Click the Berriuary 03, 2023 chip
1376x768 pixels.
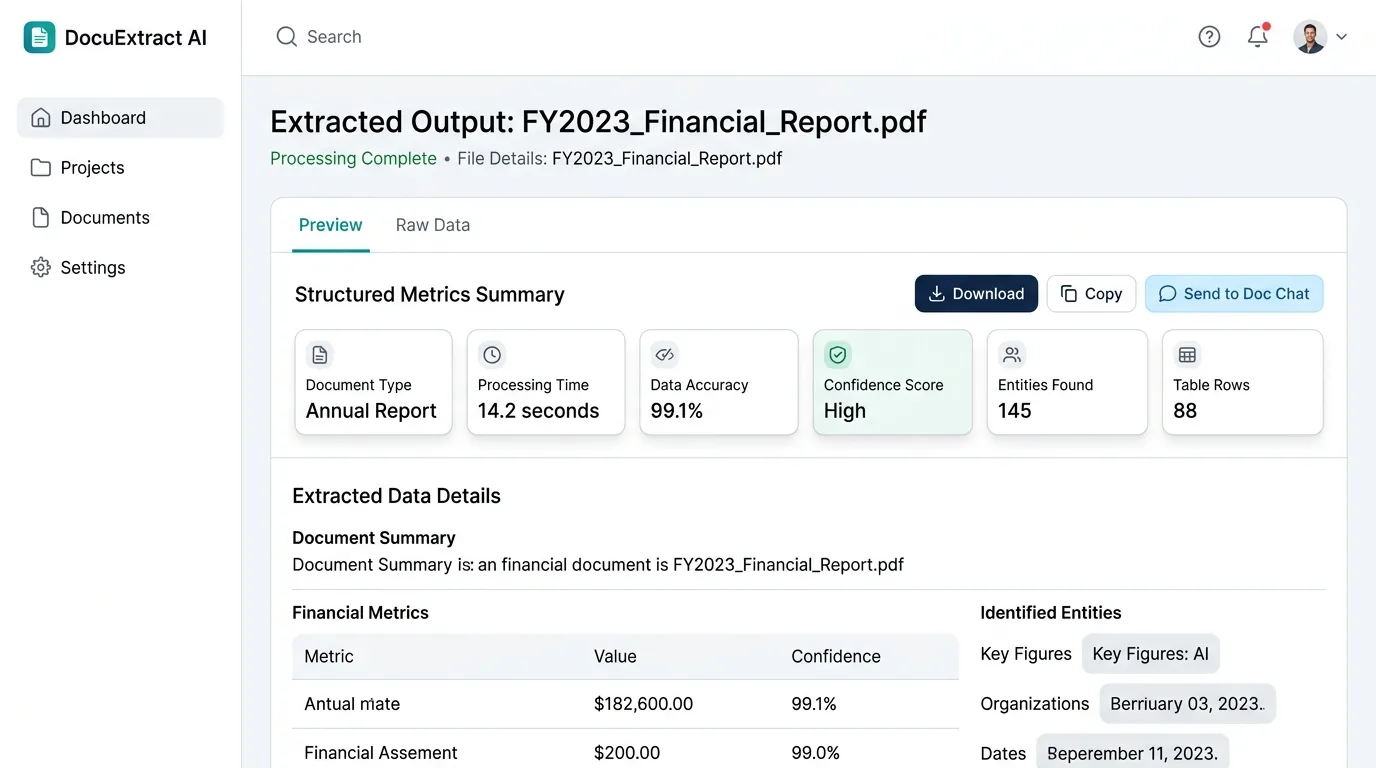point(1188,704)
